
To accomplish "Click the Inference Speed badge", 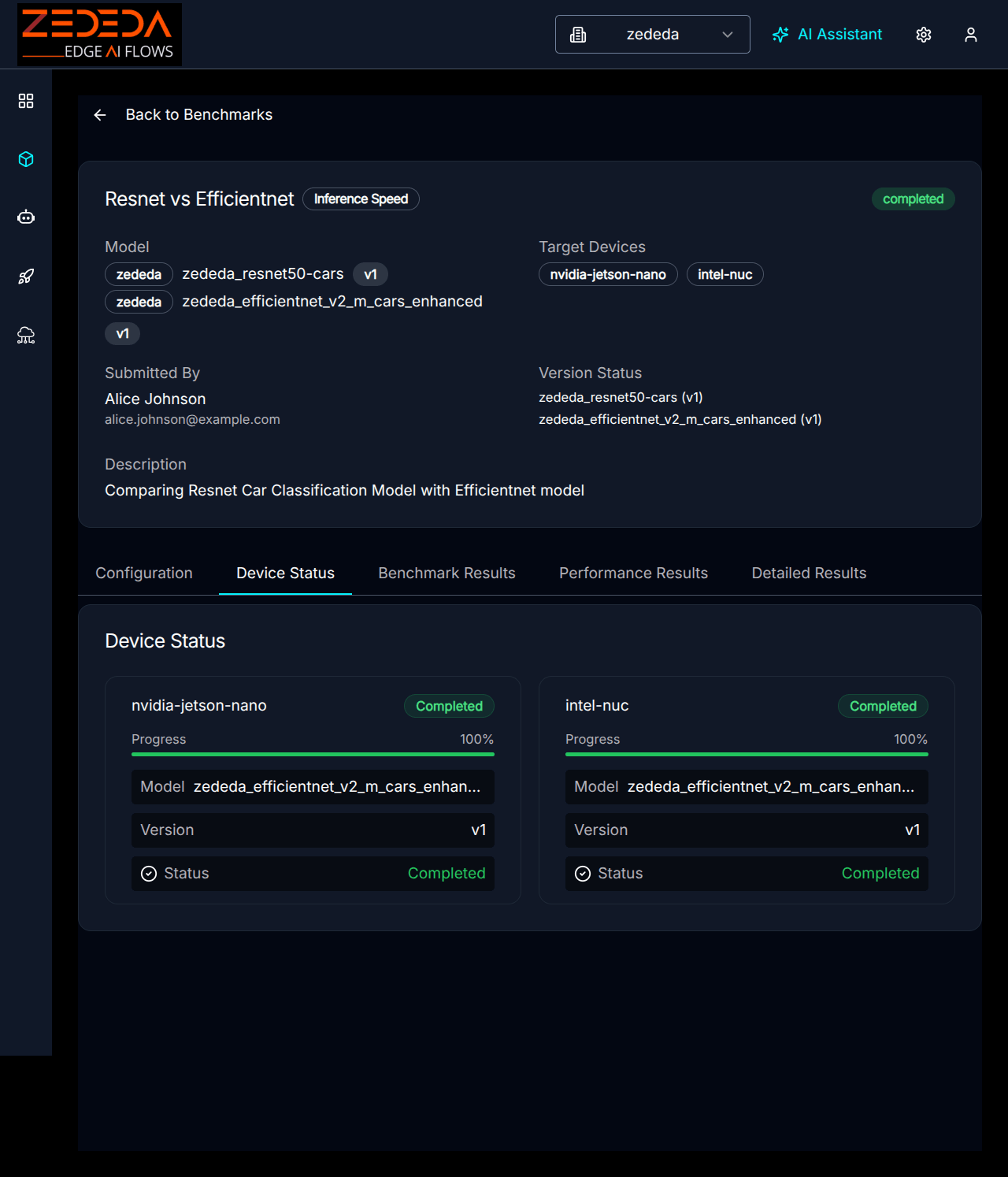I will point(361,199).
